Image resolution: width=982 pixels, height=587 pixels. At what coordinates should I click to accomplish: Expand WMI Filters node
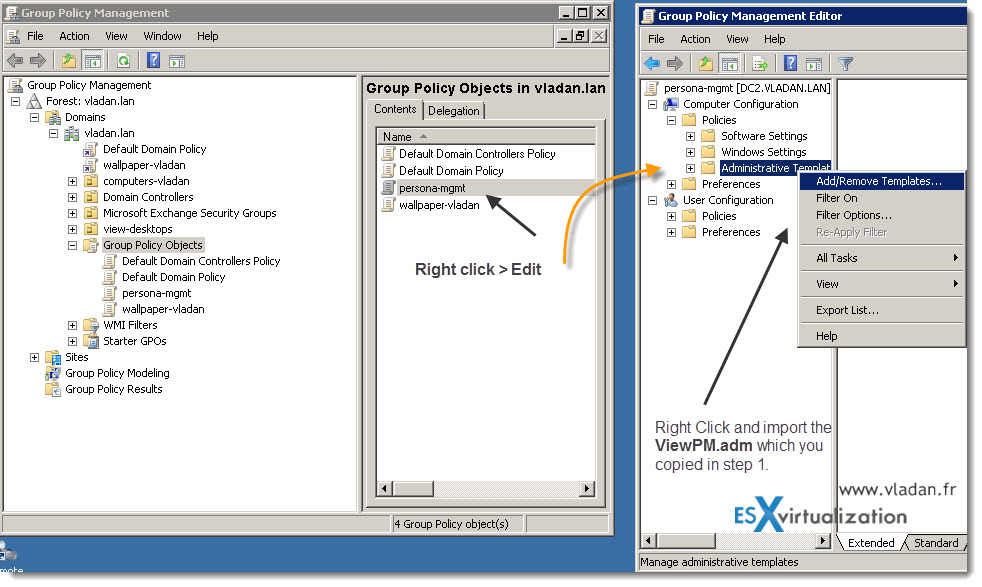click(x=72, y=326)
